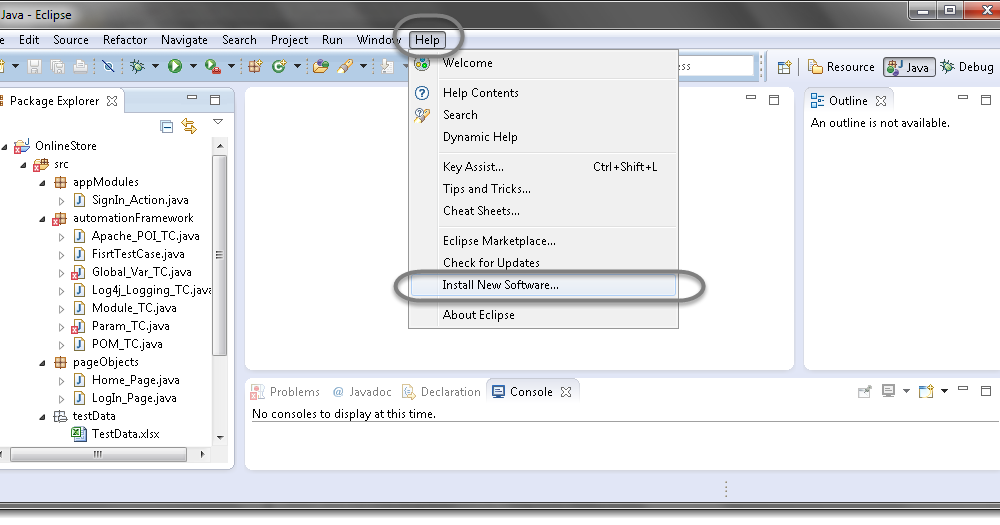Open the Project menu
The height and width of the screenshot is (525, 1000).
290,40
